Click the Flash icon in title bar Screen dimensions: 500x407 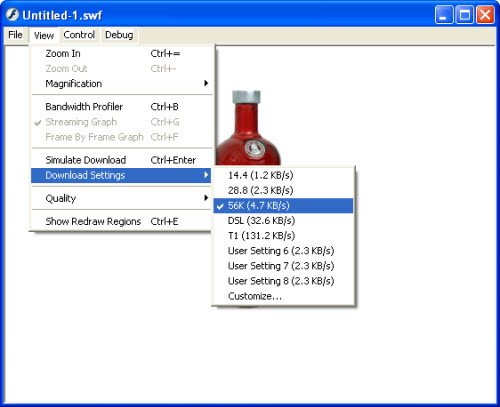(12, 15)
